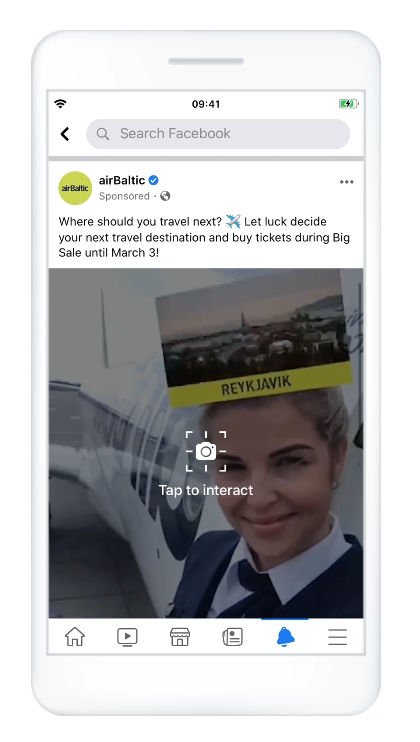Open the News feed tab
420x742 pixels.
233,637
